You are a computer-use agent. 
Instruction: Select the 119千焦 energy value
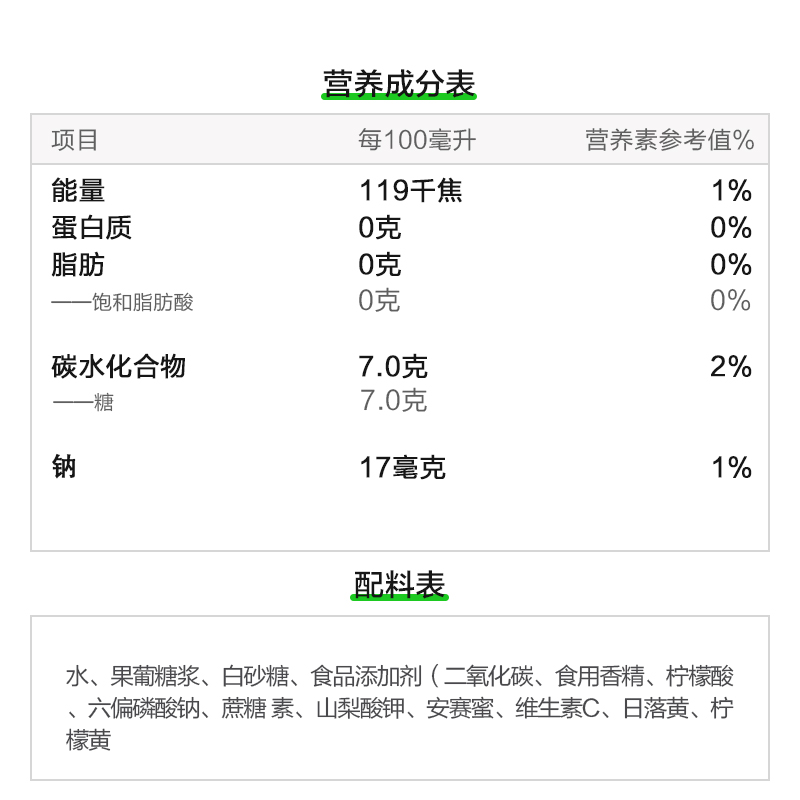click(x=410, y=190)
